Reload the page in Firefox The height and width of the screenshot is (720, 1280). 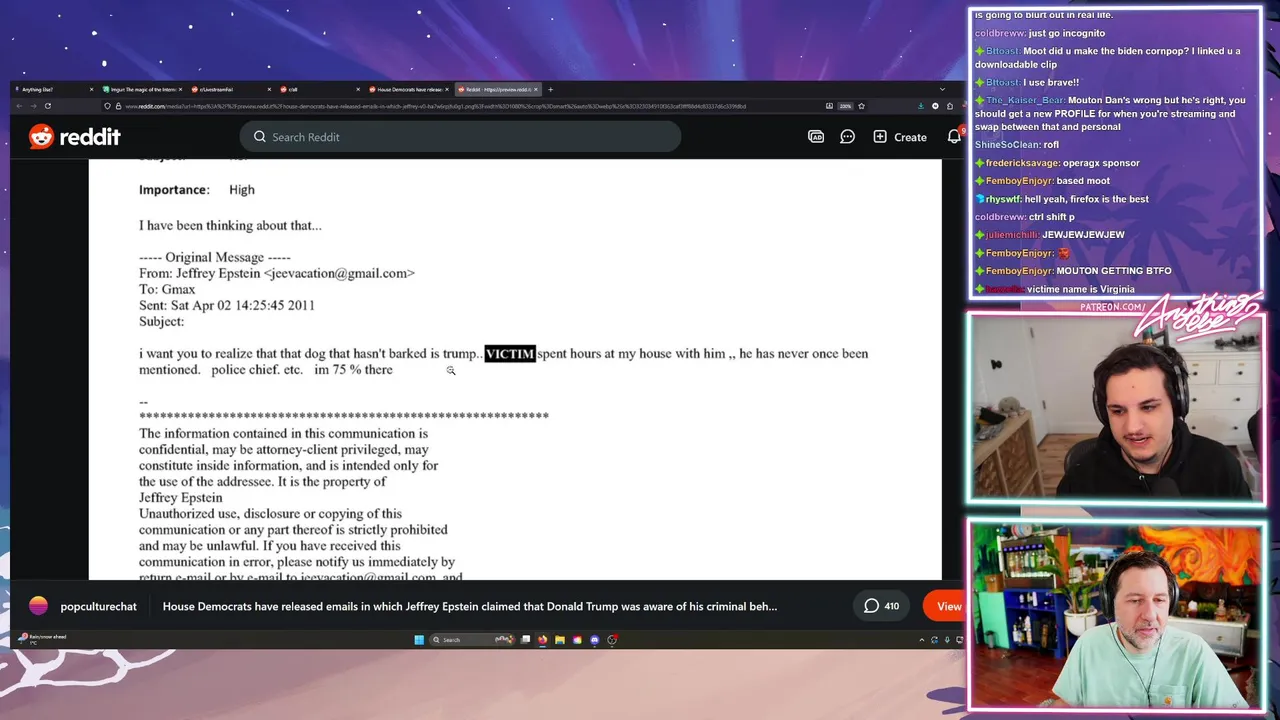[x=47, y=106]
